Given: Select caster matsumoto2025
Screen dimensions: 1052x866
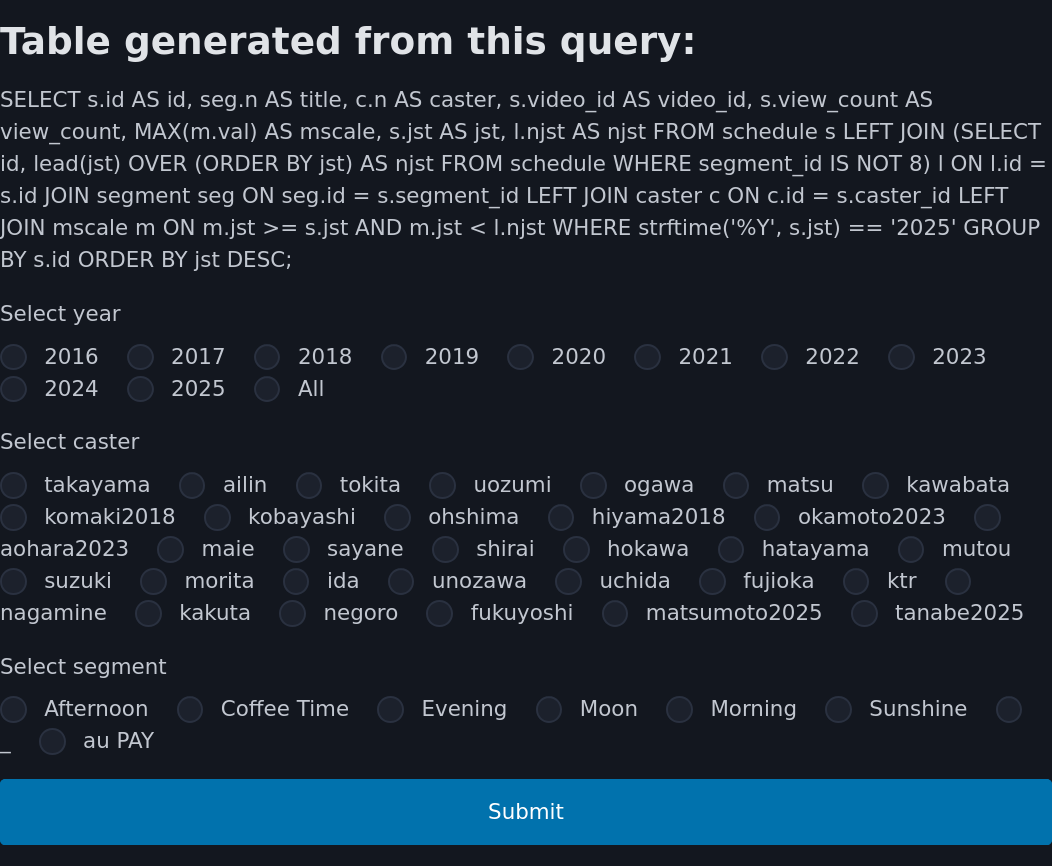Looking at the screenshot, I should click(x=615, y=614).
